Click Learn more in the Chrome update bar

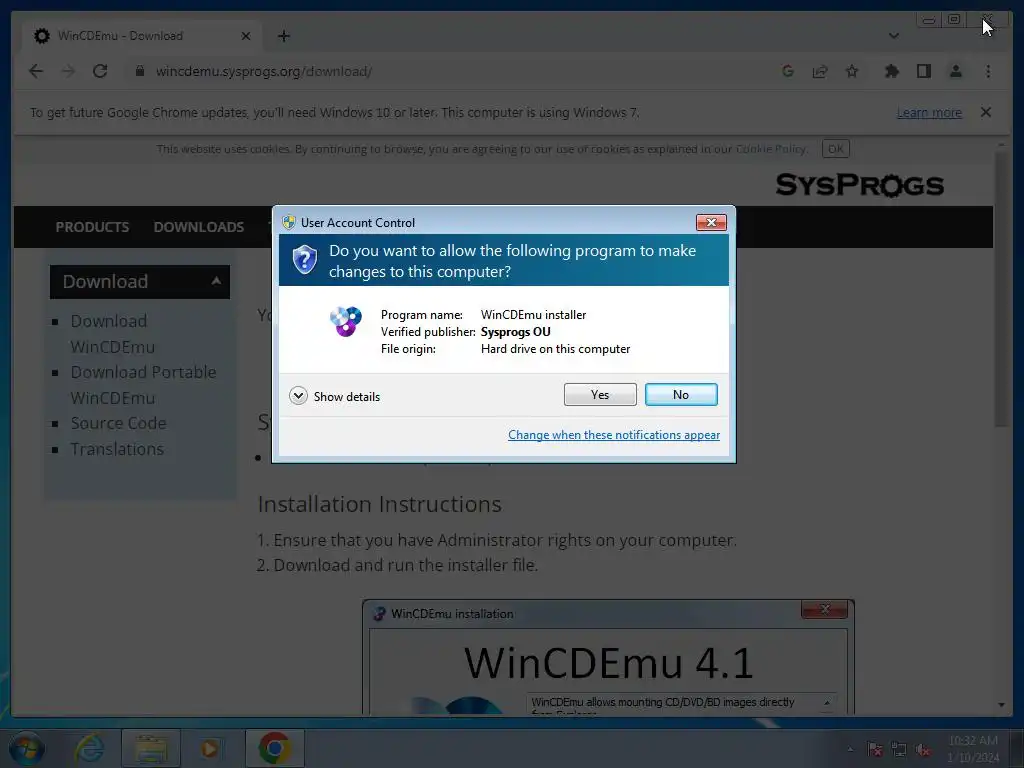pos(929,113)
